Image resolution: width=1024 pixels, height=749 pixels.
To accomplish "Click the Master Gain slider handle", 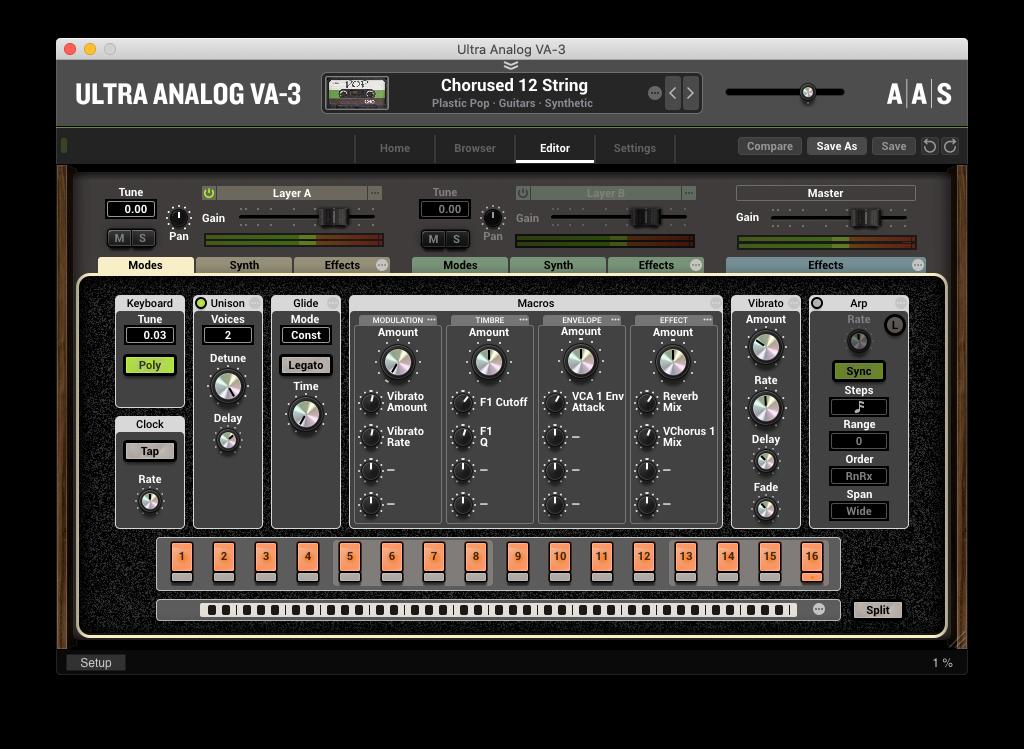I will (x=866, y=217).
